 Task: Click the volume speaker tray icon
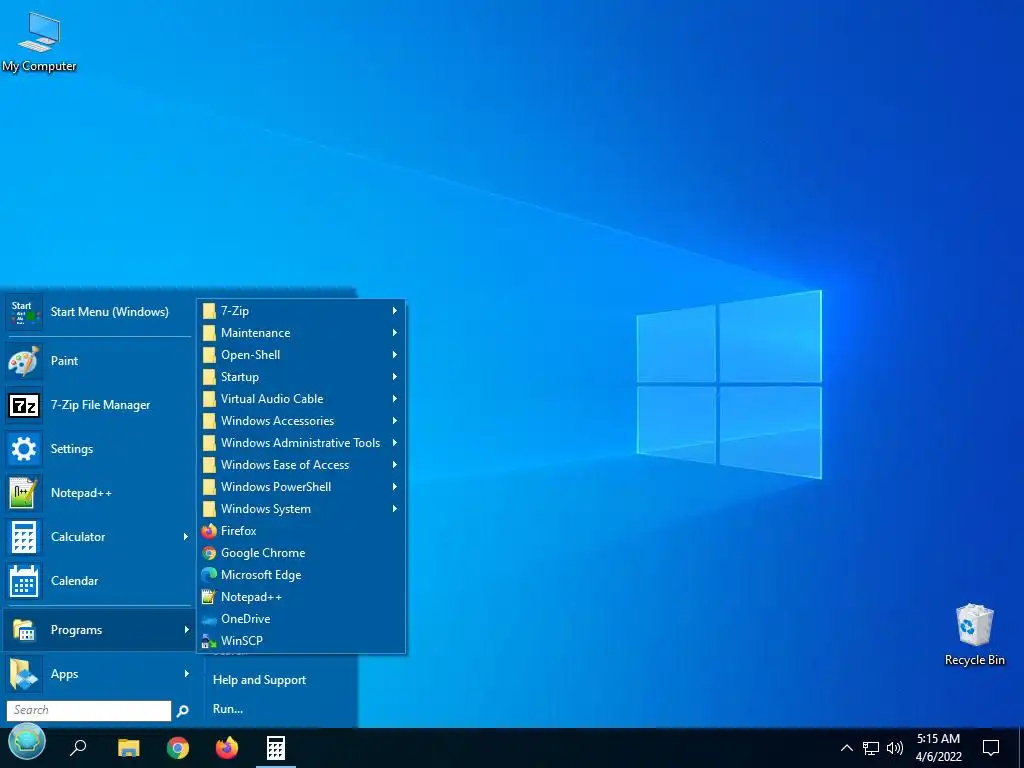pos(895,748)
